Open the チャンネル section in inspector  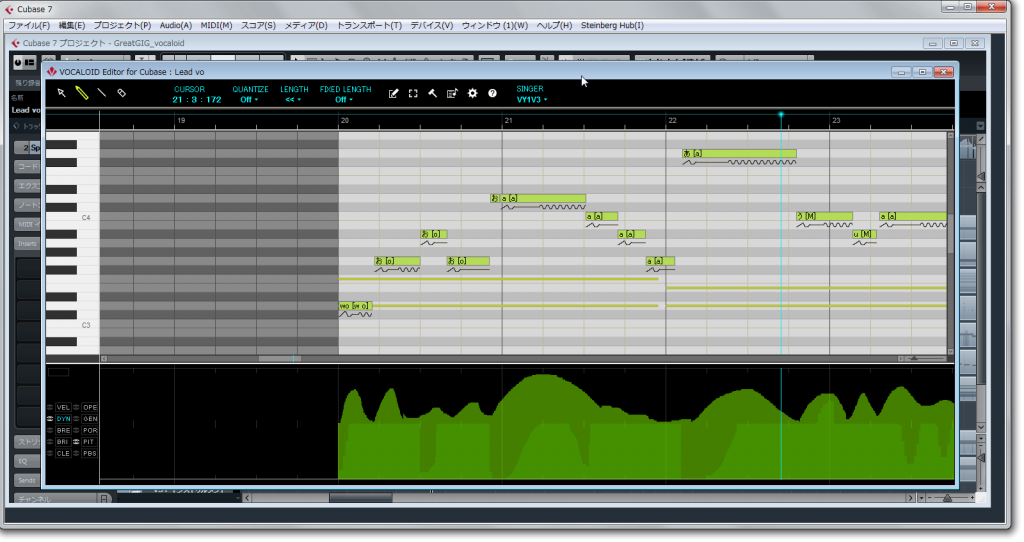pyautogui.click(x=55, y=499)
